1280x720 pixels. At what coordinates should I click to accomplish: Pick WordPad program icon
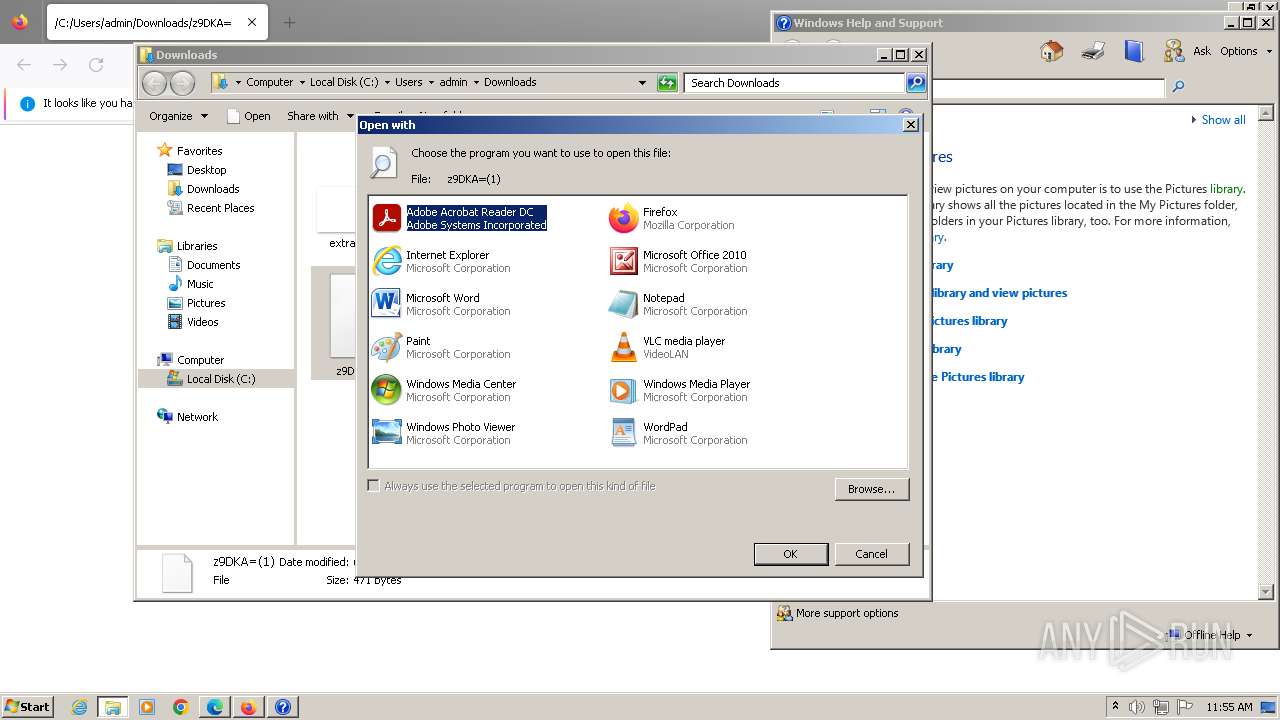tap(624, 433)
